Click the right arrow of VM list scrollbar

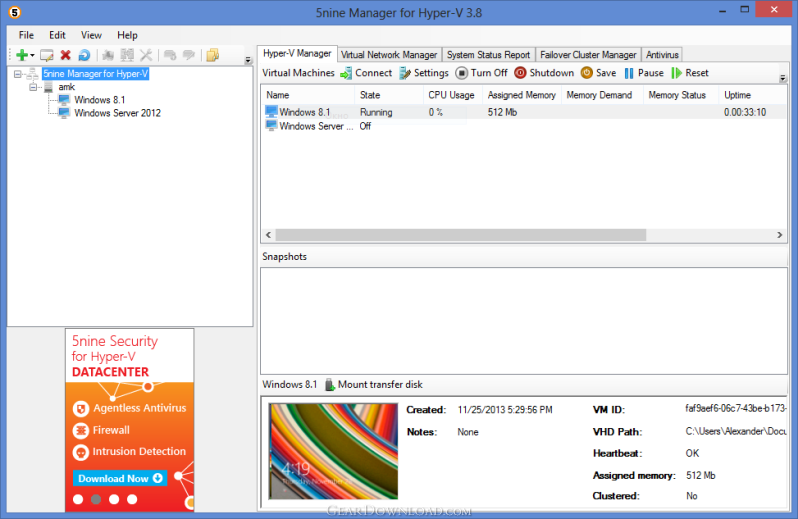(780, 235)
